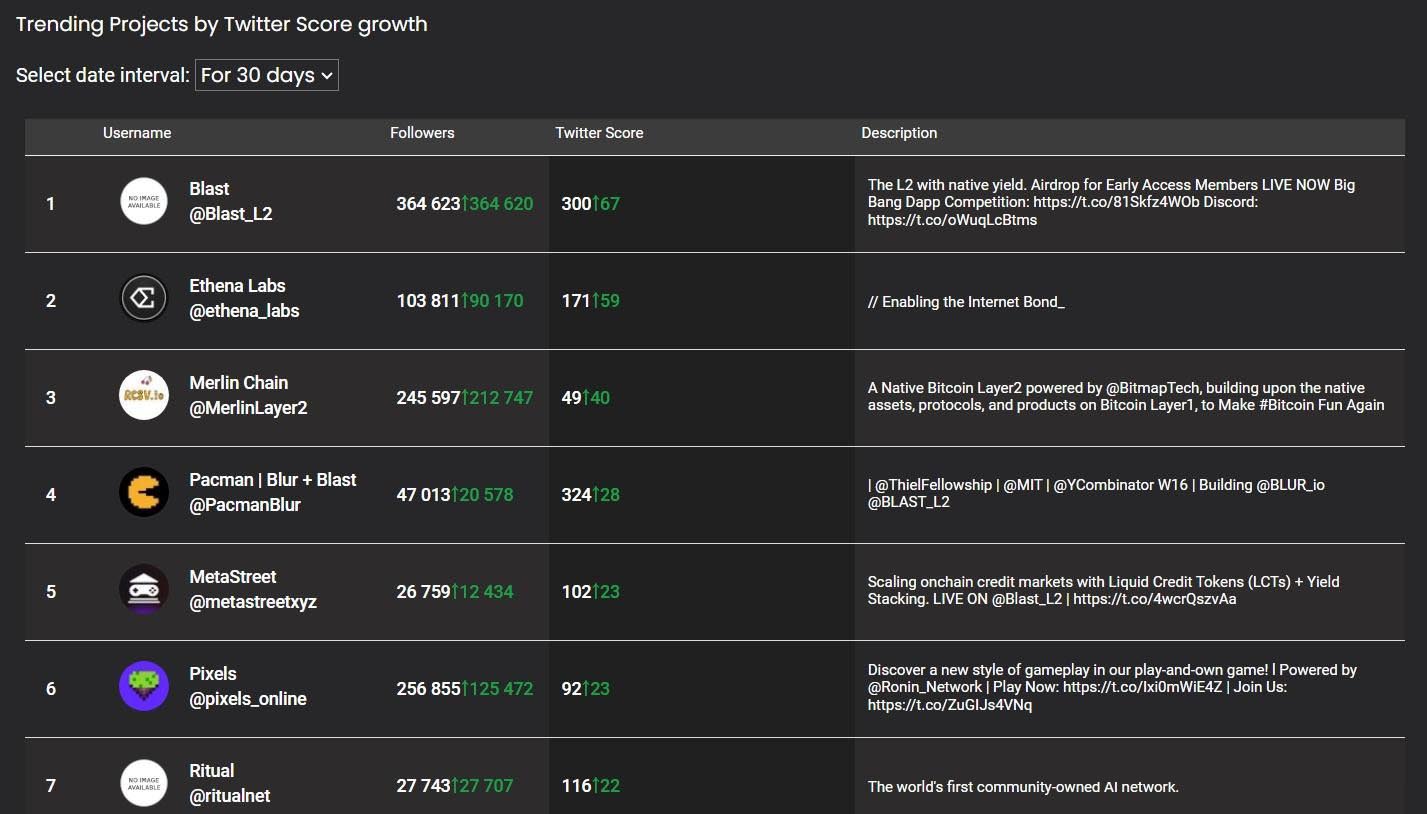Click the Blast follower count 364 623
The image size is (1427, 814).
(428, 204)
